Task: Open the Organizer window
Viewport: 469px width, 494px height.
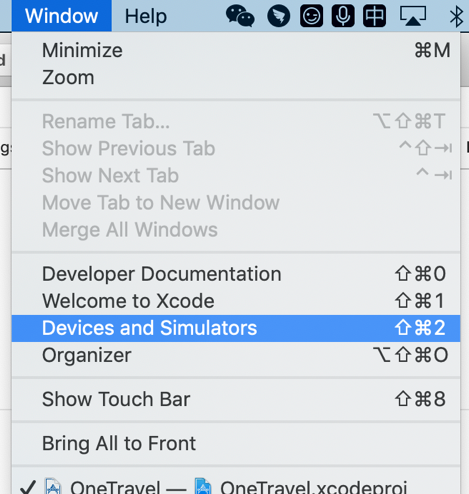Action: pyautogui.click(x=236, y=355)
